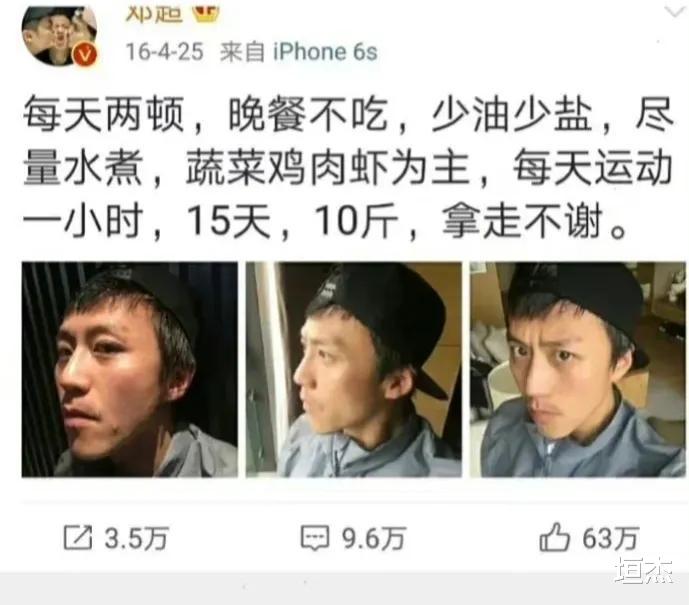Open comments via the speech bubble icon

pyautogui.click(x=315, y=538)
